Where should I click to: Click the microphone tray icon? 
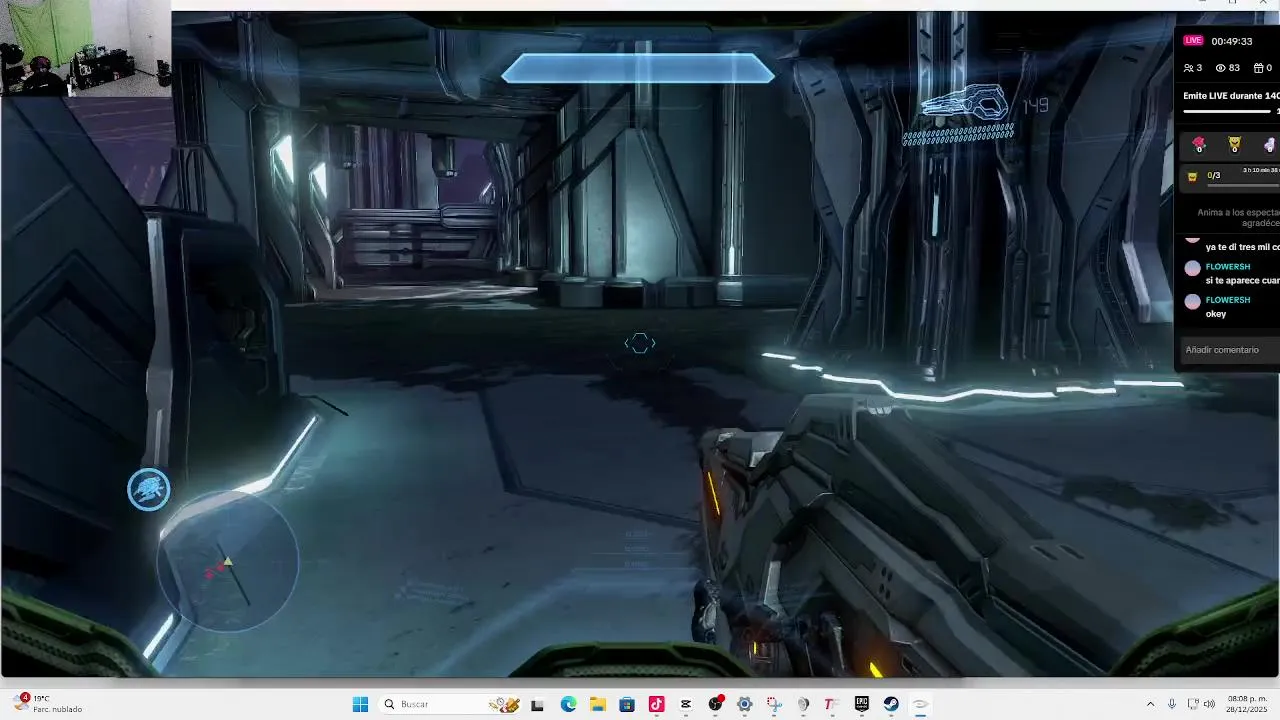pos(1172,704)
